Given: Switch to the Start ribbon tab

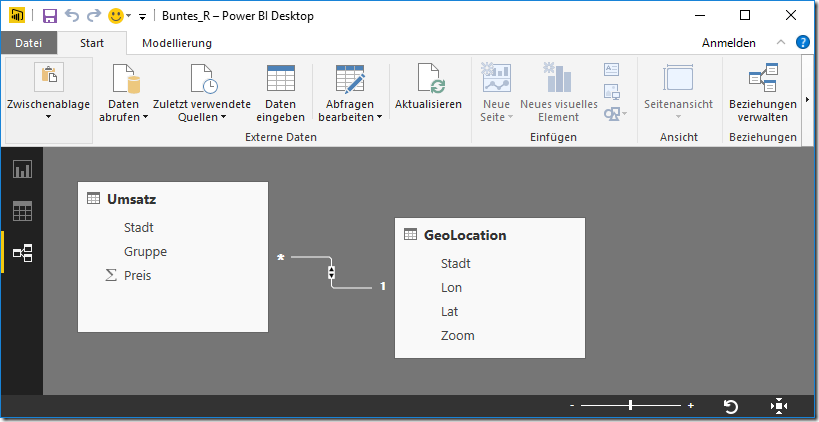Looking at the screenshot, I should pyautogui.click(x=92, y=43).
